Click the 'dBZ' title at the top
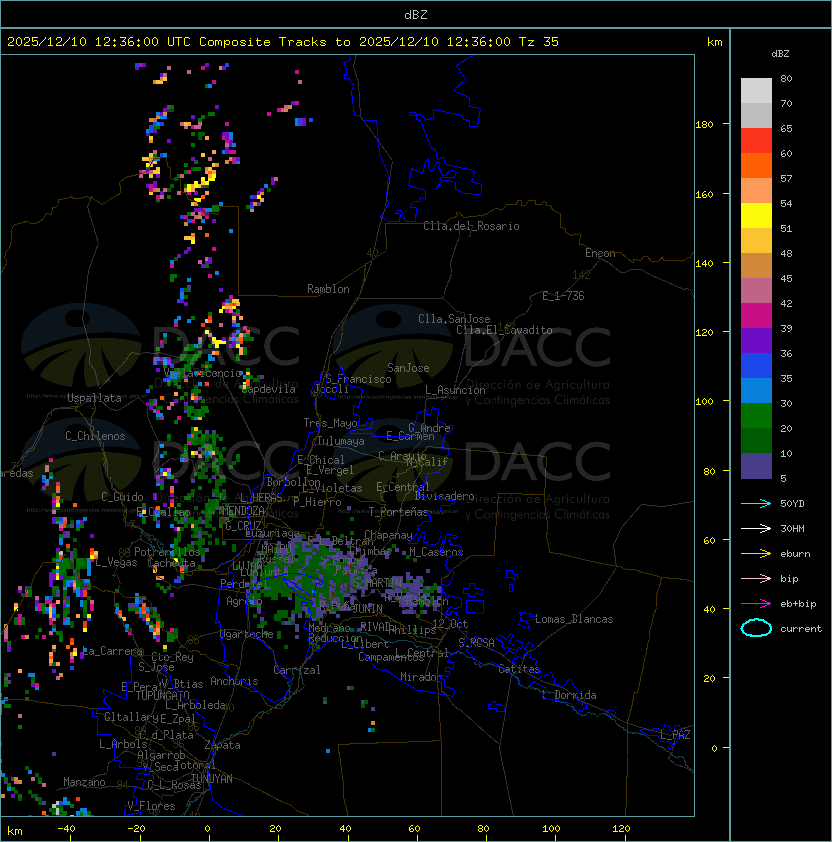This screenshot has width=832, height=842. click(x=416, y=14)
